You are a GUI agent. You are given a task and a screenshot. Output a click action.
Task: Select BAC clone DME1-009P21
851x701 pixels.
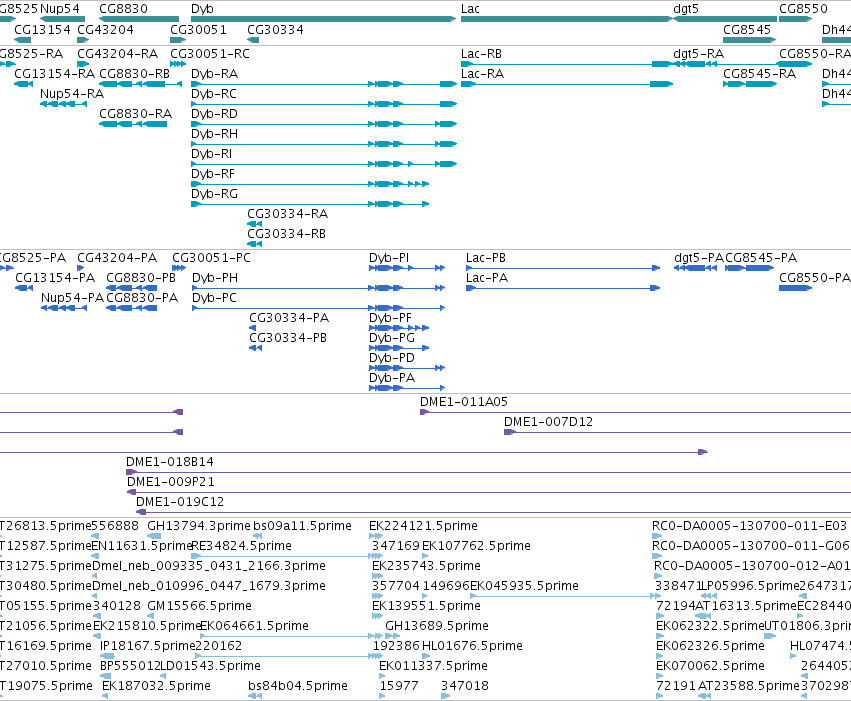click(x=171, y=482)
